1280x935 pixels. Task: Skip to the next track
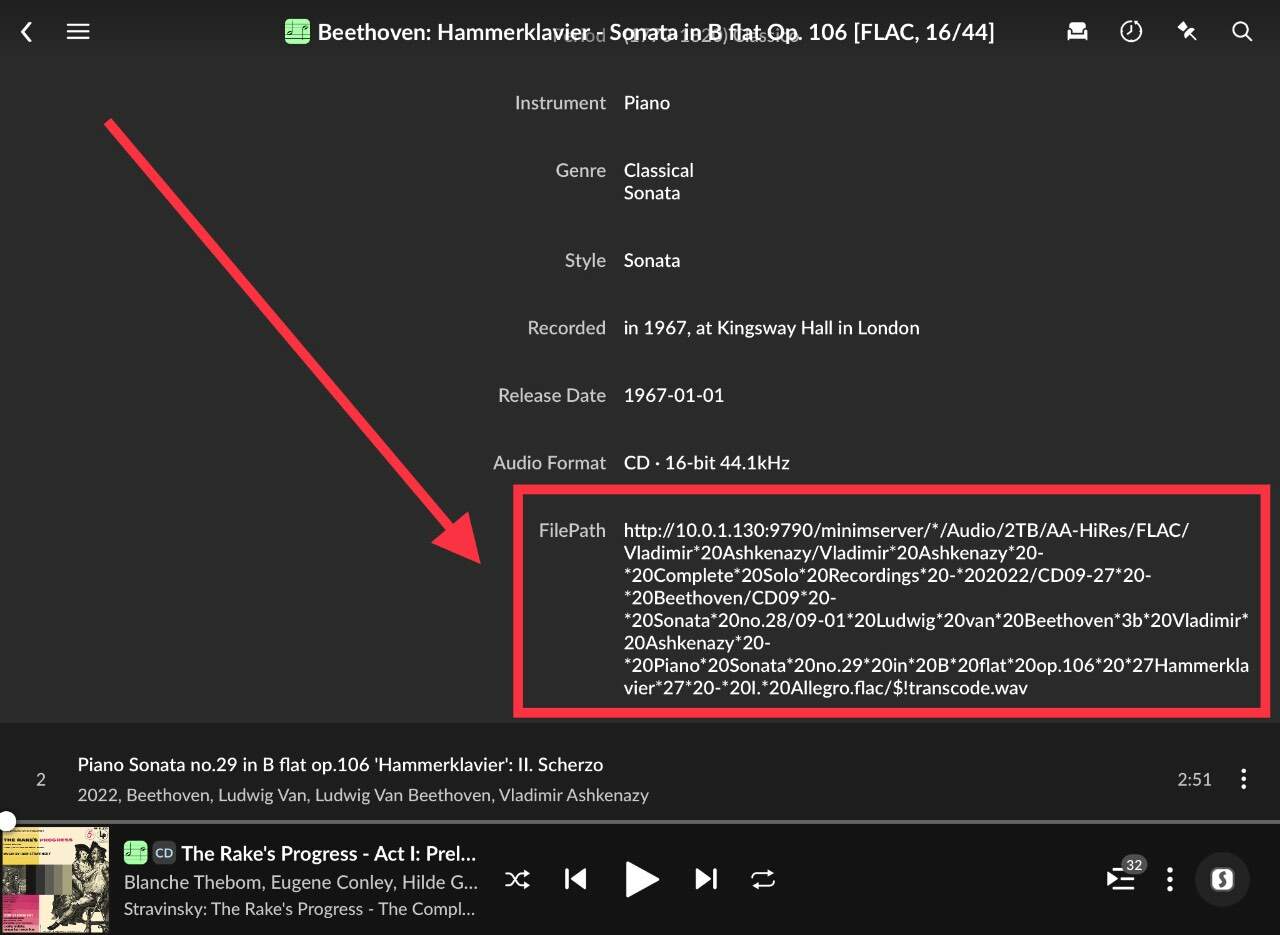coord(706,879)
